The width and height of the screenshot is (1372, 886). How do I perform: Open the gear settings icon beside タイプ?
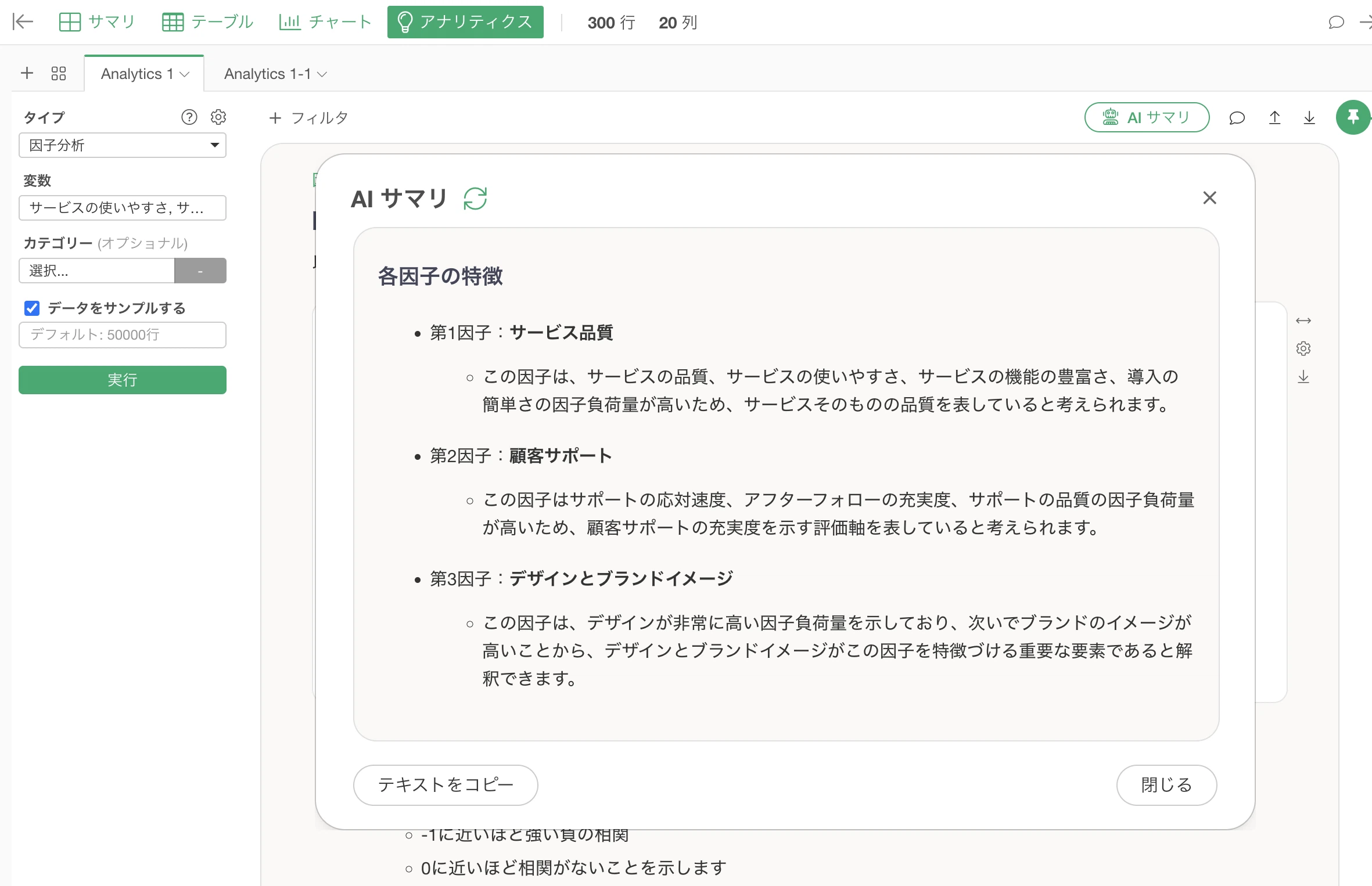pos(218,117)
